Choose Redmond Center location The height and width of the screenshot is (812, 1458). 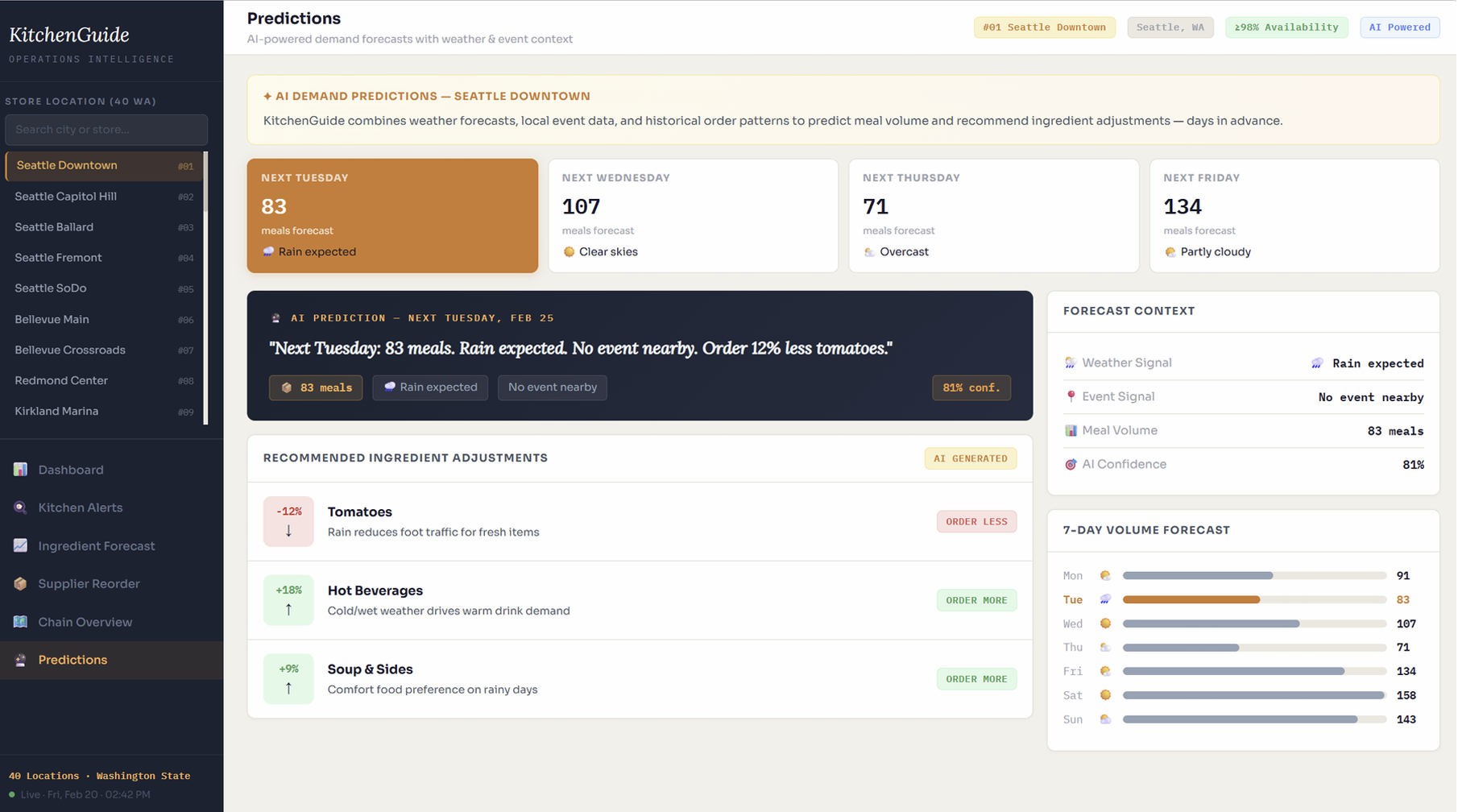[x=104, y=380]
